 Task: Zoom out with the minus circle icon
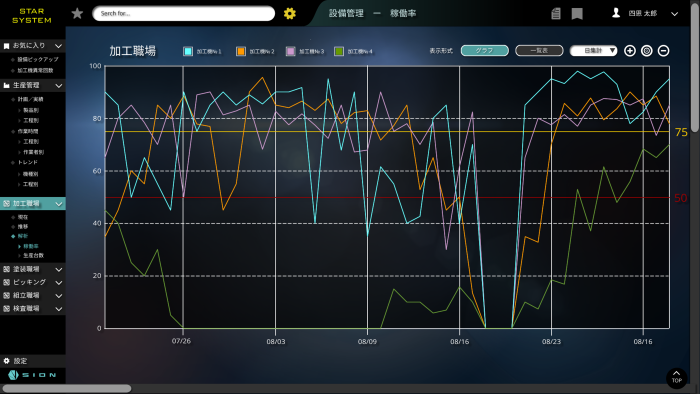tap(663, 51)
